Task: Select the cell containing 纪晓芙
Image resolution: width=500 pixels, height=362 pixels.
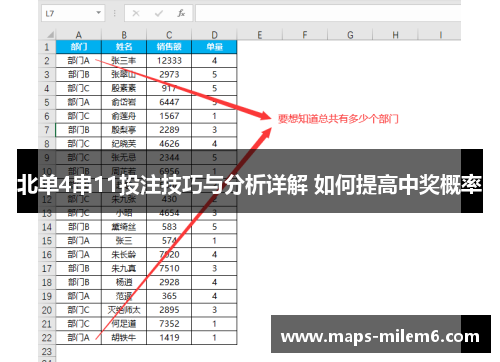Action: tap(124, 144)
